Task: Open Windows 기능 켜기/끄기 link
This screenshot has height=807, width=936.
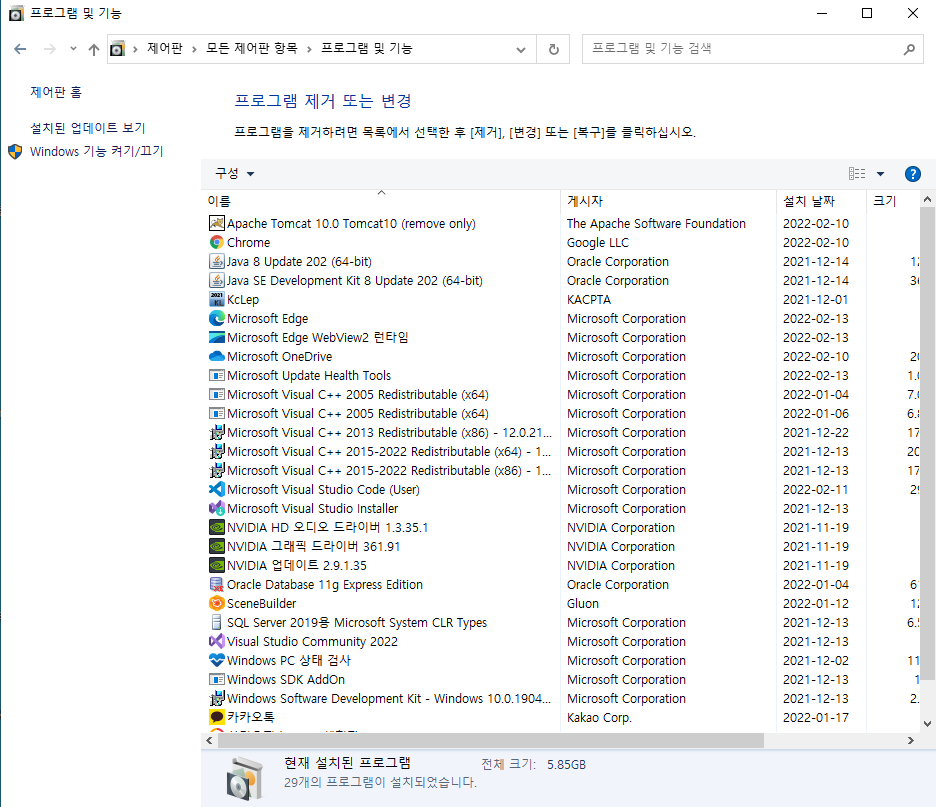Action: pos(96,152)
